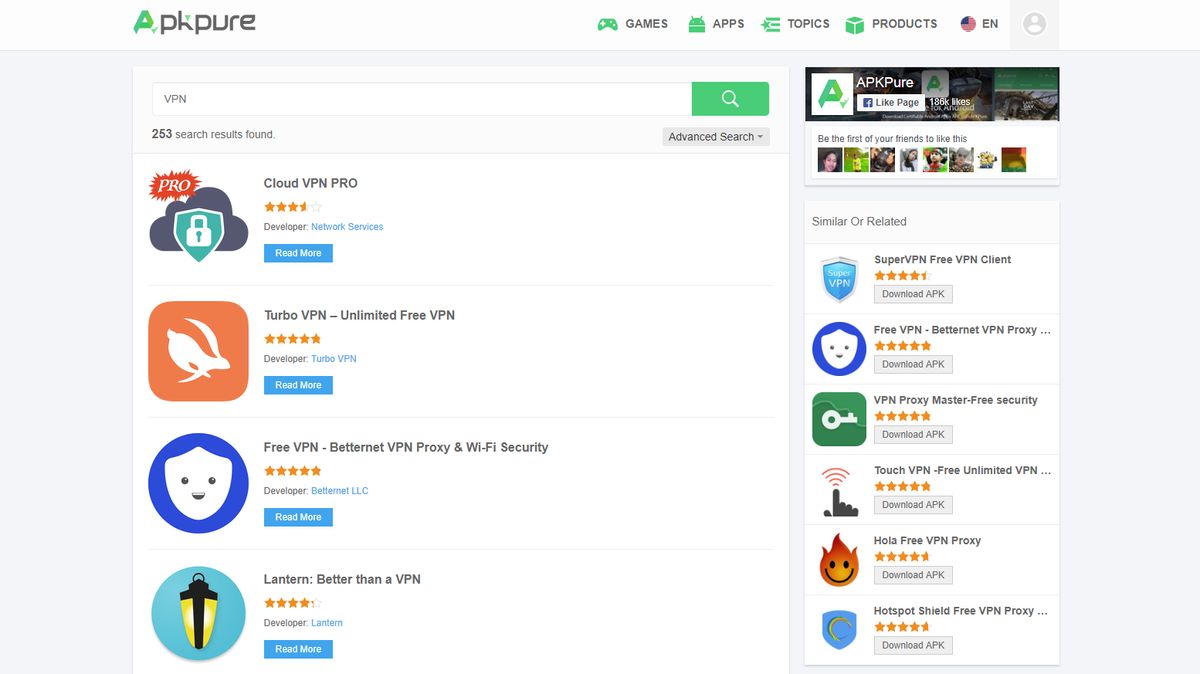The width and height of the screenshot is (1200, 674).
Task: Click the Touch VPN signal icon
Action: (x=838, y=488)
